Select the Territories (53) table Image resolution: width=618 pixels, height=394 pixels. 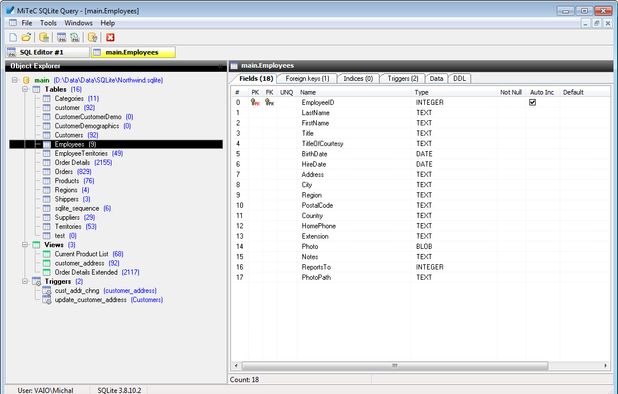point(76,227)
